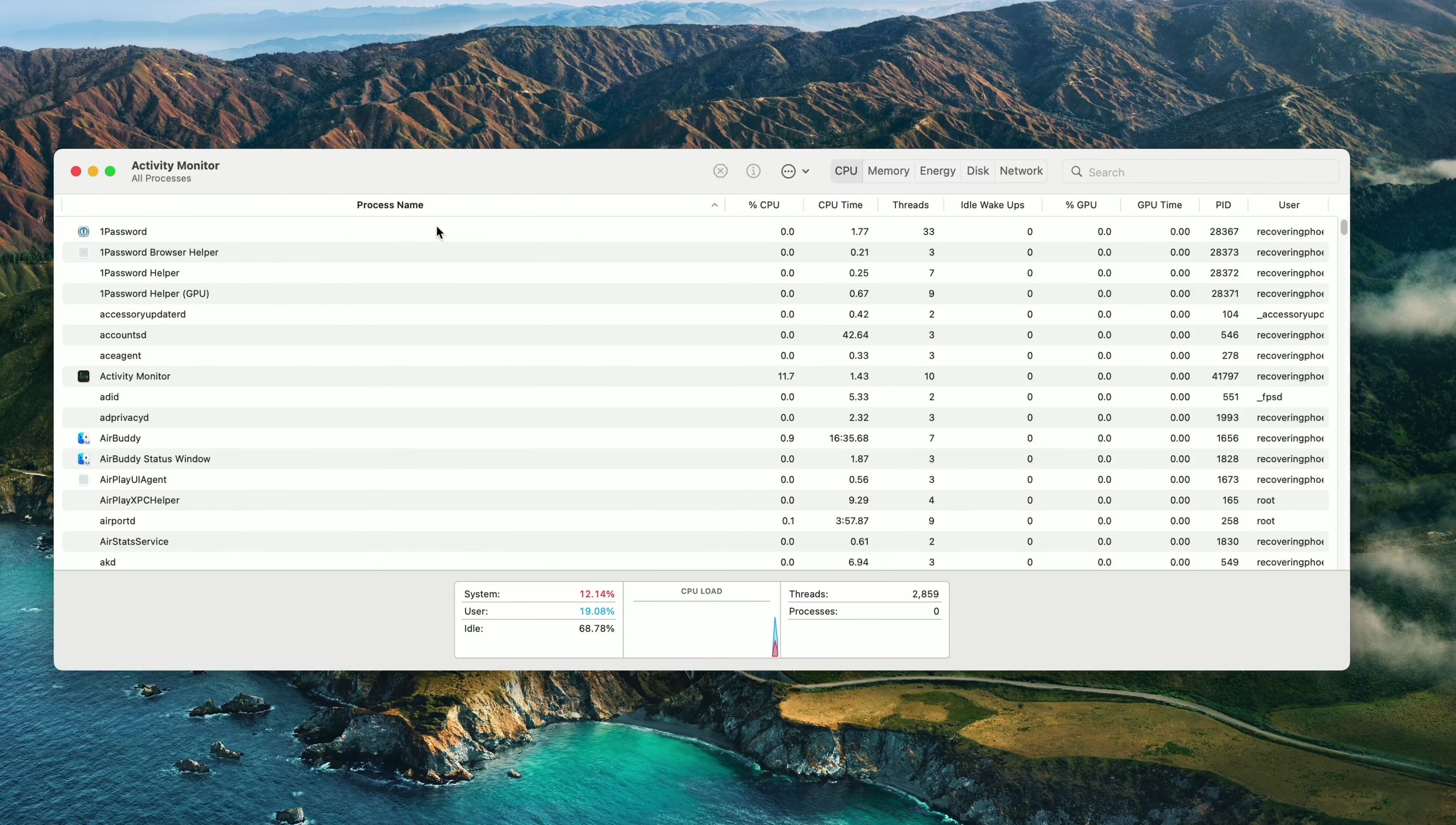Select the 1Password Browser Helper icon

83,252
